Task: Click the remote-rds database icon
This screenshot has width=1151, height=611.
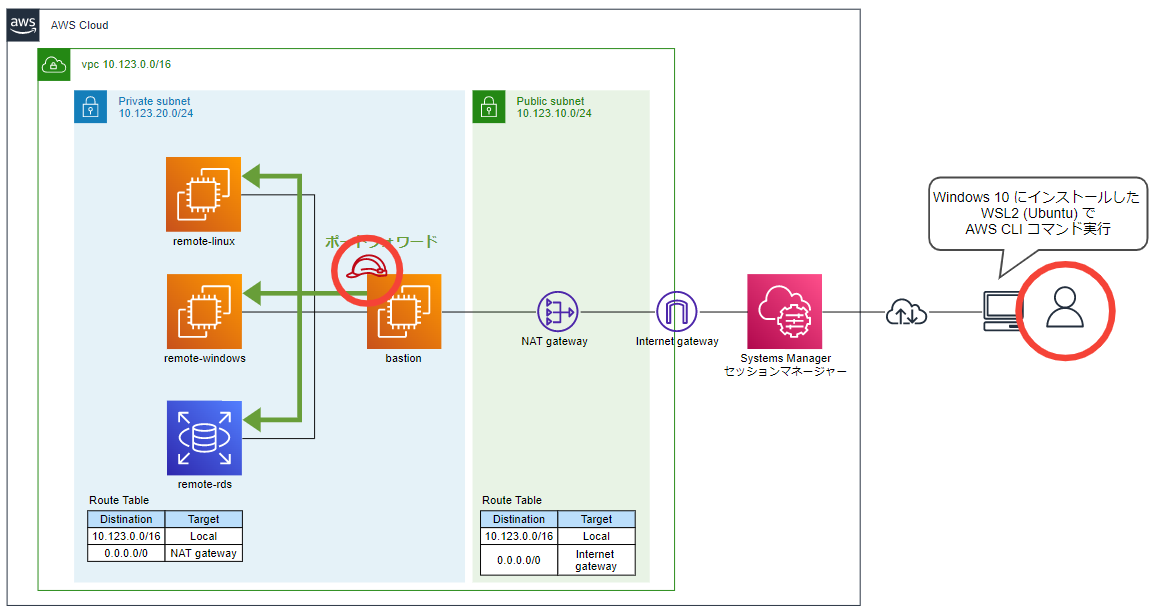Action: point(204,438)
